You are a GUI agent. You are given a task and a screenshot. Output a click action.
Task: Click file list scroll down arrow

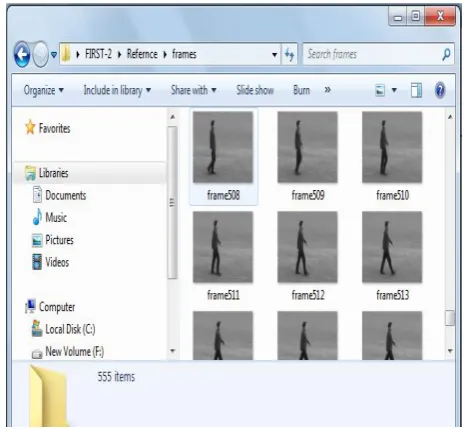click(450, 351)
